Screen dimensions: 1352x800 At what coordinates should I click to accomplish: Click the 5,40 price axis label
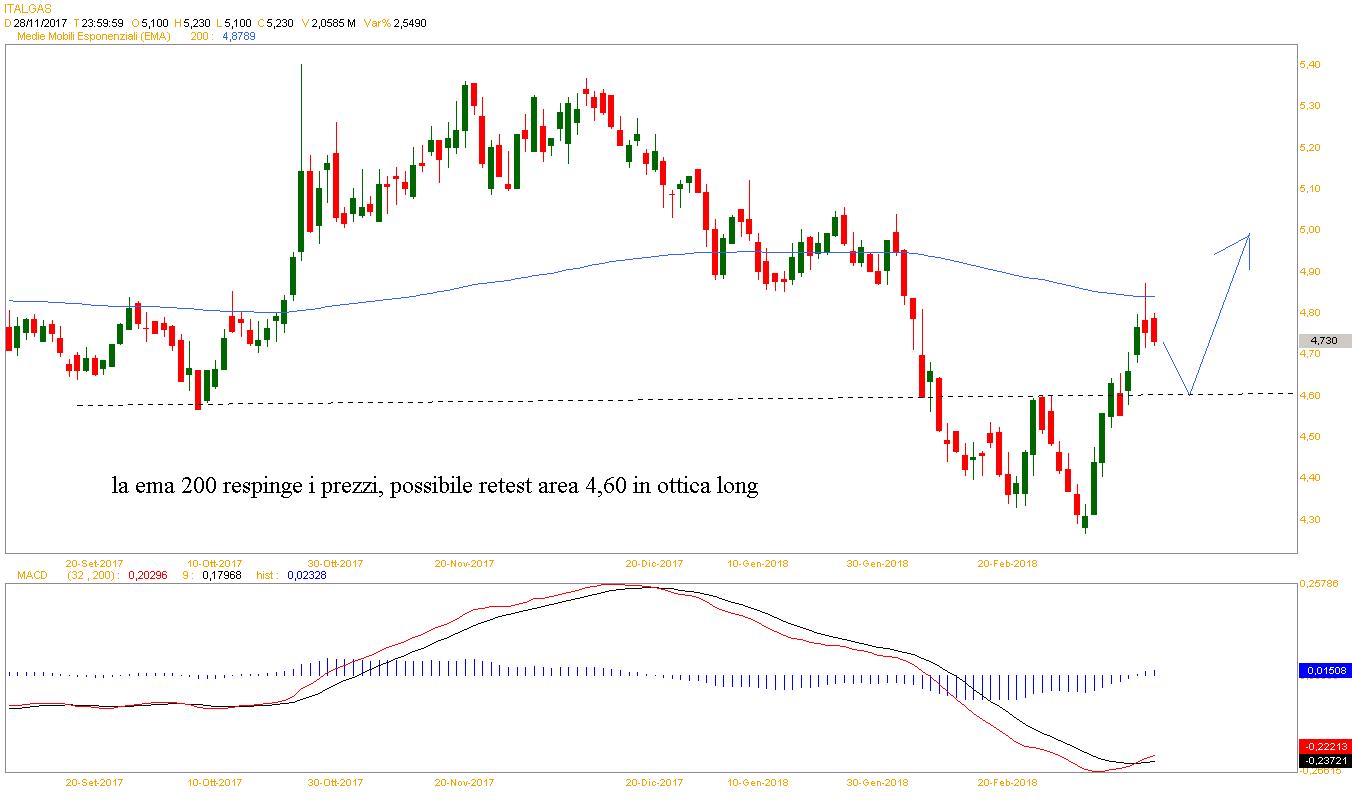tap(1309, 64)
